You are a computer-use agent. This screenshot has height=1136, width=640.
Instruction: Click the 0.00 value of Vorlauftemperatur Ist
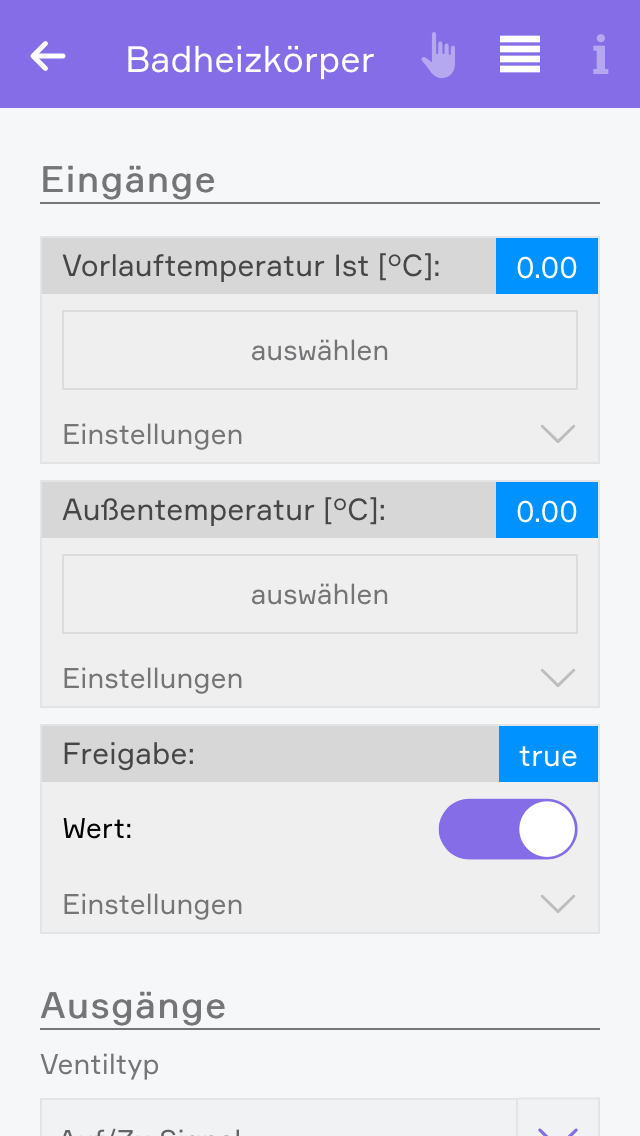click(x=547, y=267)
